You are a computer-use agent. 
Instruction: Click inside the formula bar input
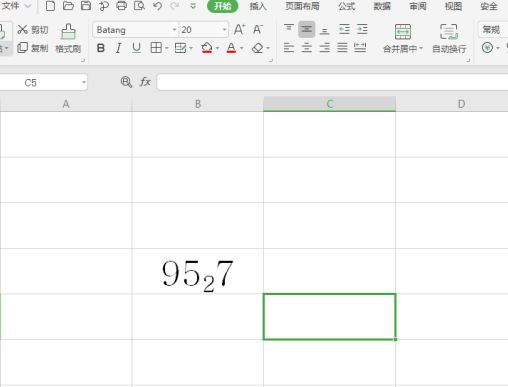click(332, 82)
